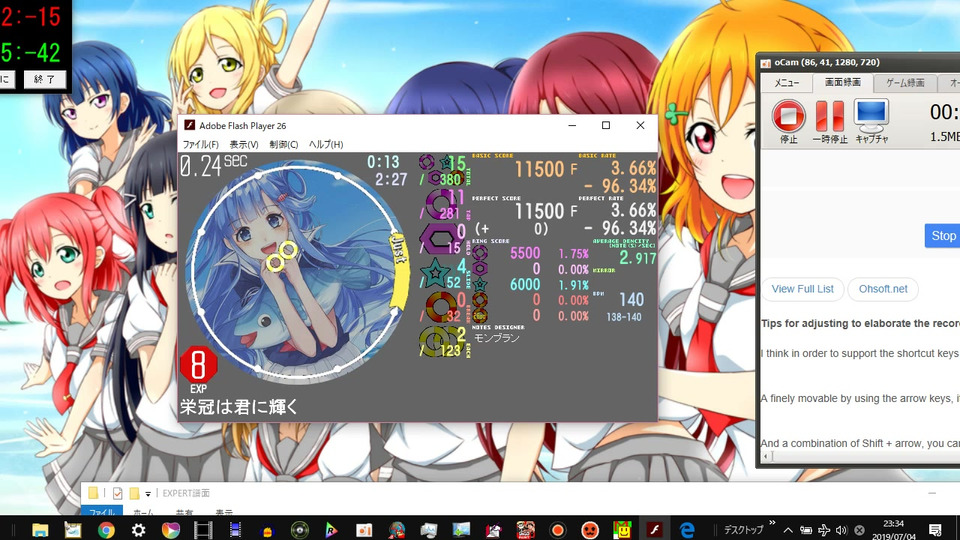
Task: Click the total time 2:27
Action: [x=391, y=179]
